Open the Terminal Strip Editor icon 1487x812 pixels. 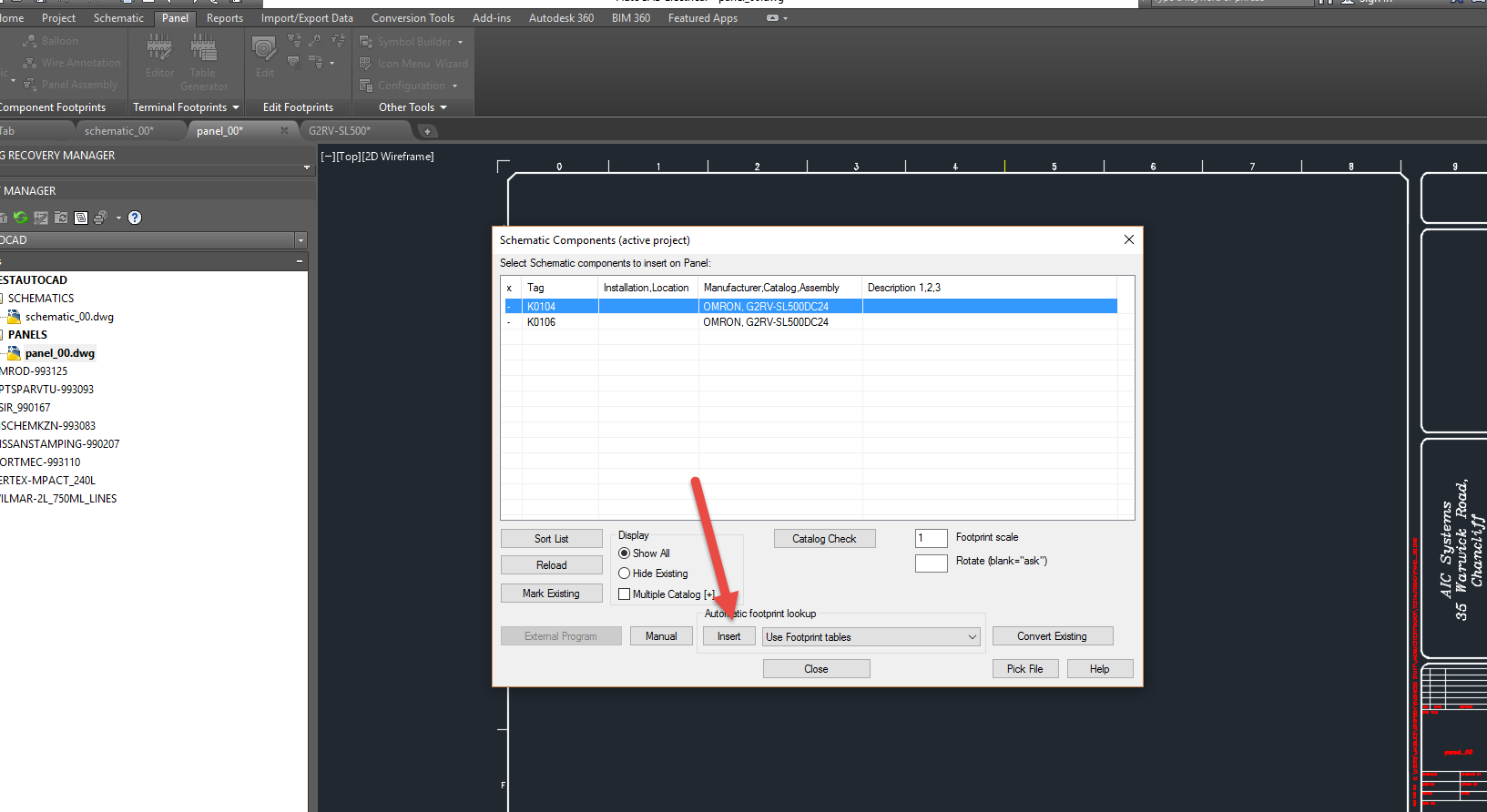(x=160, y=47)
